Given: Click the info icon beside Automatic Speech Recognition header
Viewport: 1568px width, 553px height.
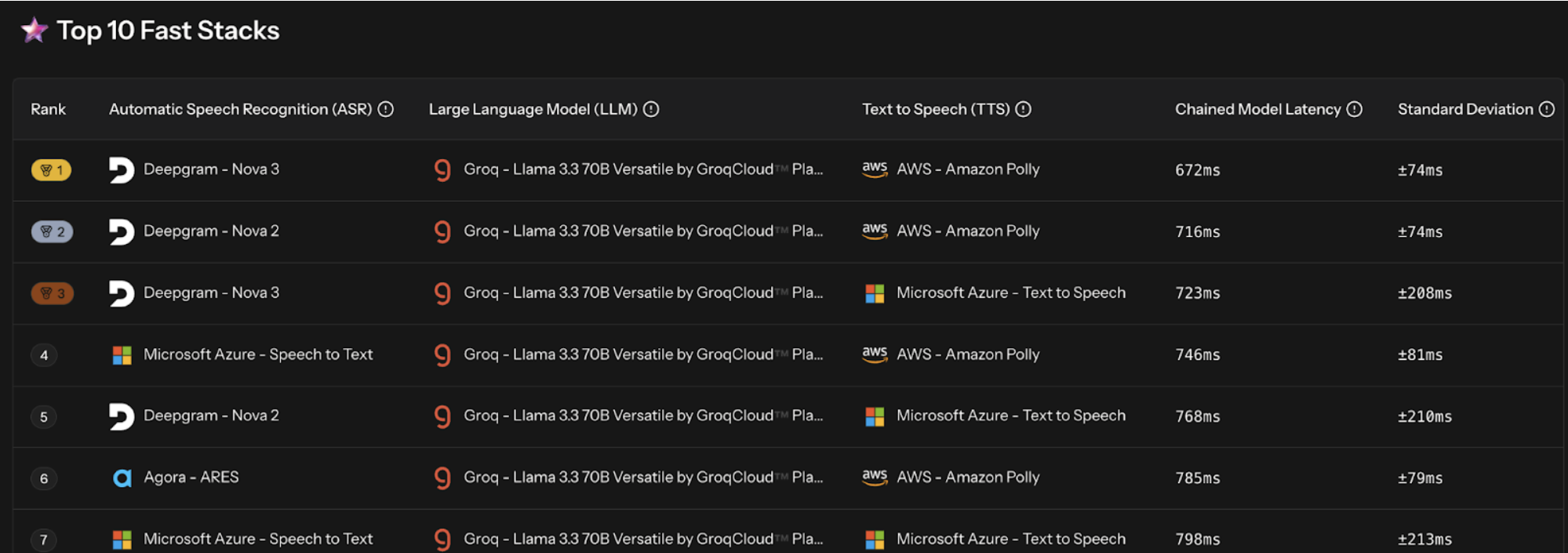Looking at the screenshot, I should tap(385, 109).
